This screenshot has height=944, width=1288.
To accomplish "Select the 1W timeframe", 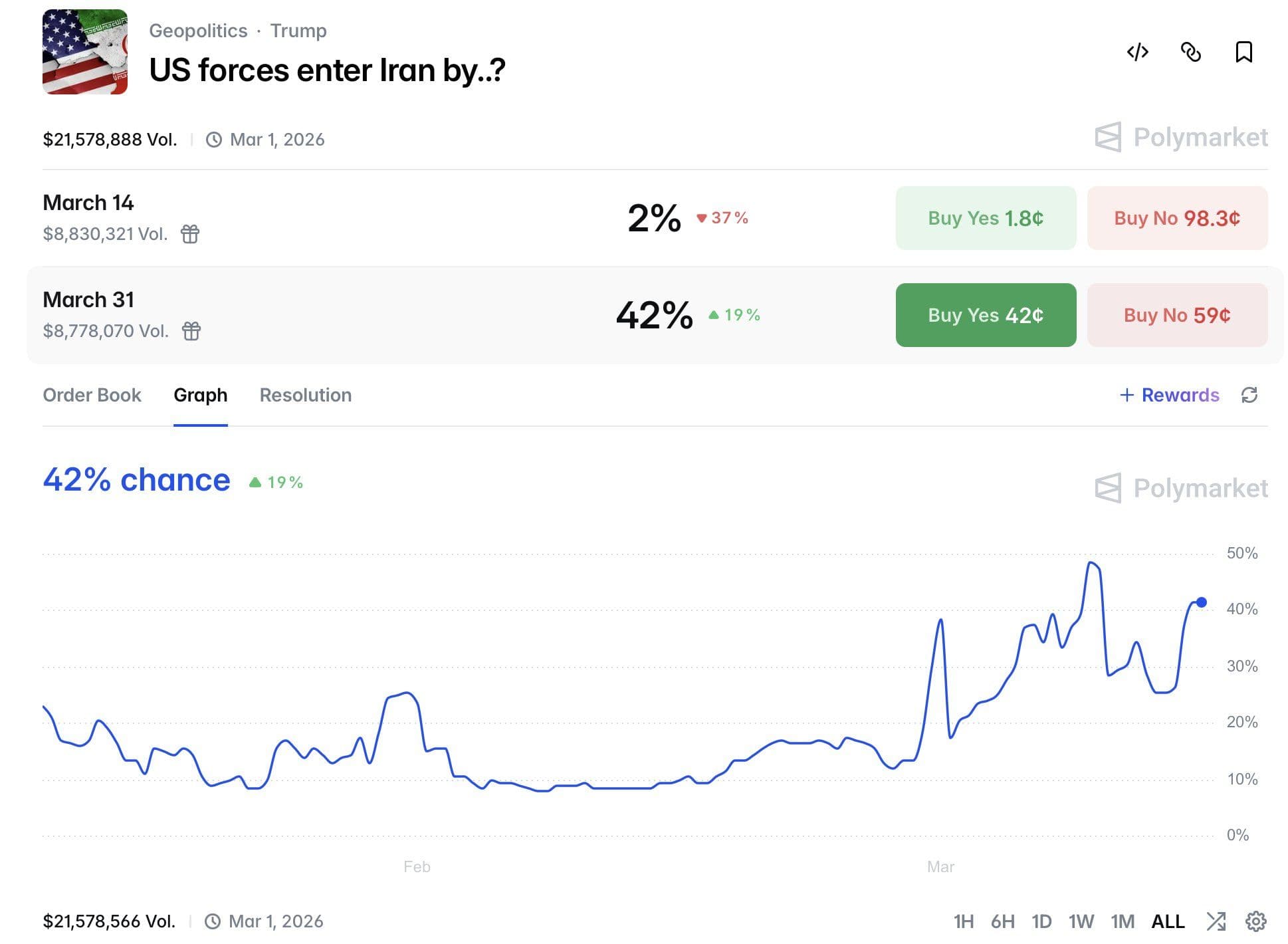I will [x=1081, y=921].
